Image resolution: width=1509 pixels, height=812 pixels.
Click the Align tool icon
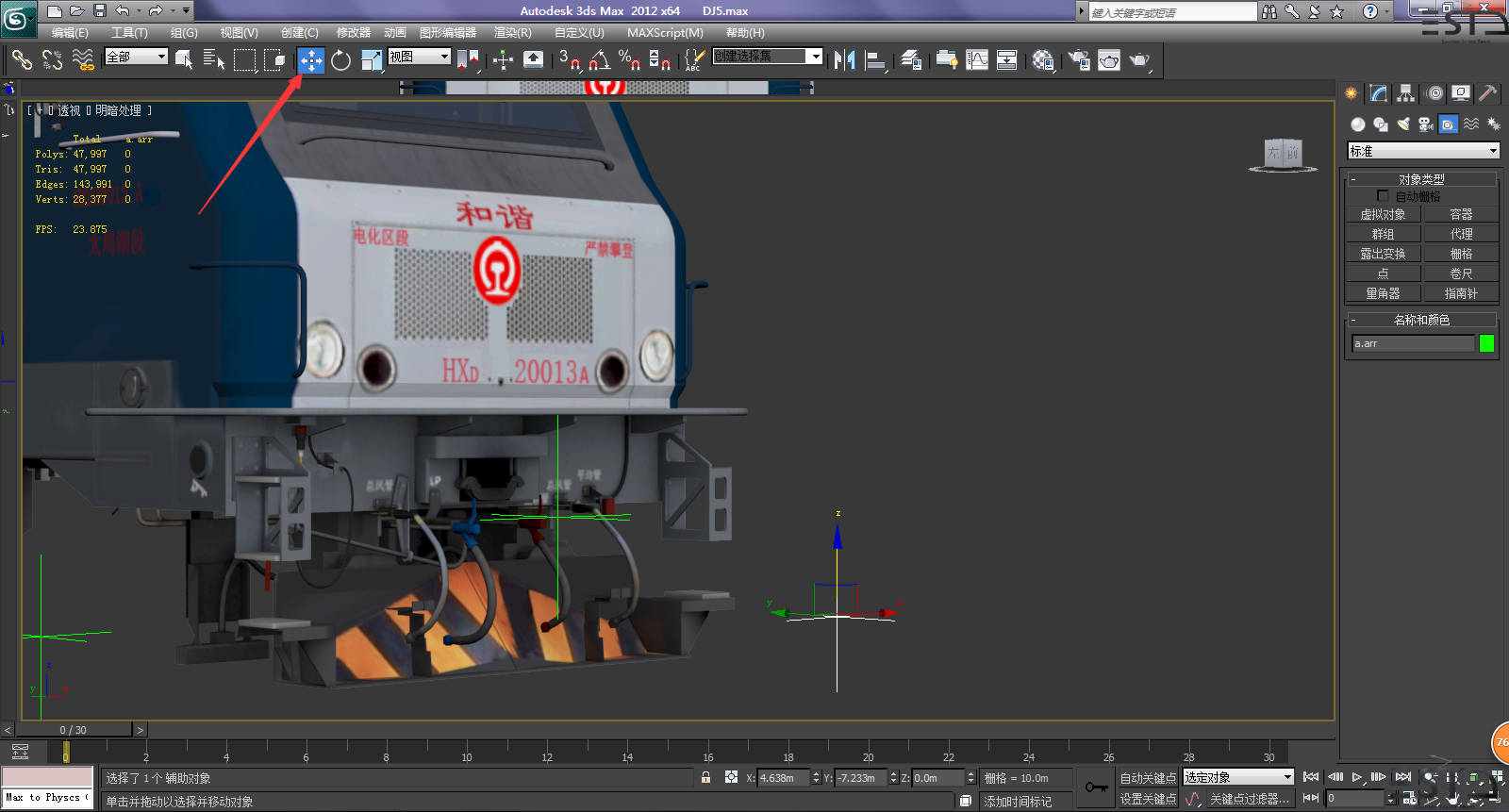[875, 60]
